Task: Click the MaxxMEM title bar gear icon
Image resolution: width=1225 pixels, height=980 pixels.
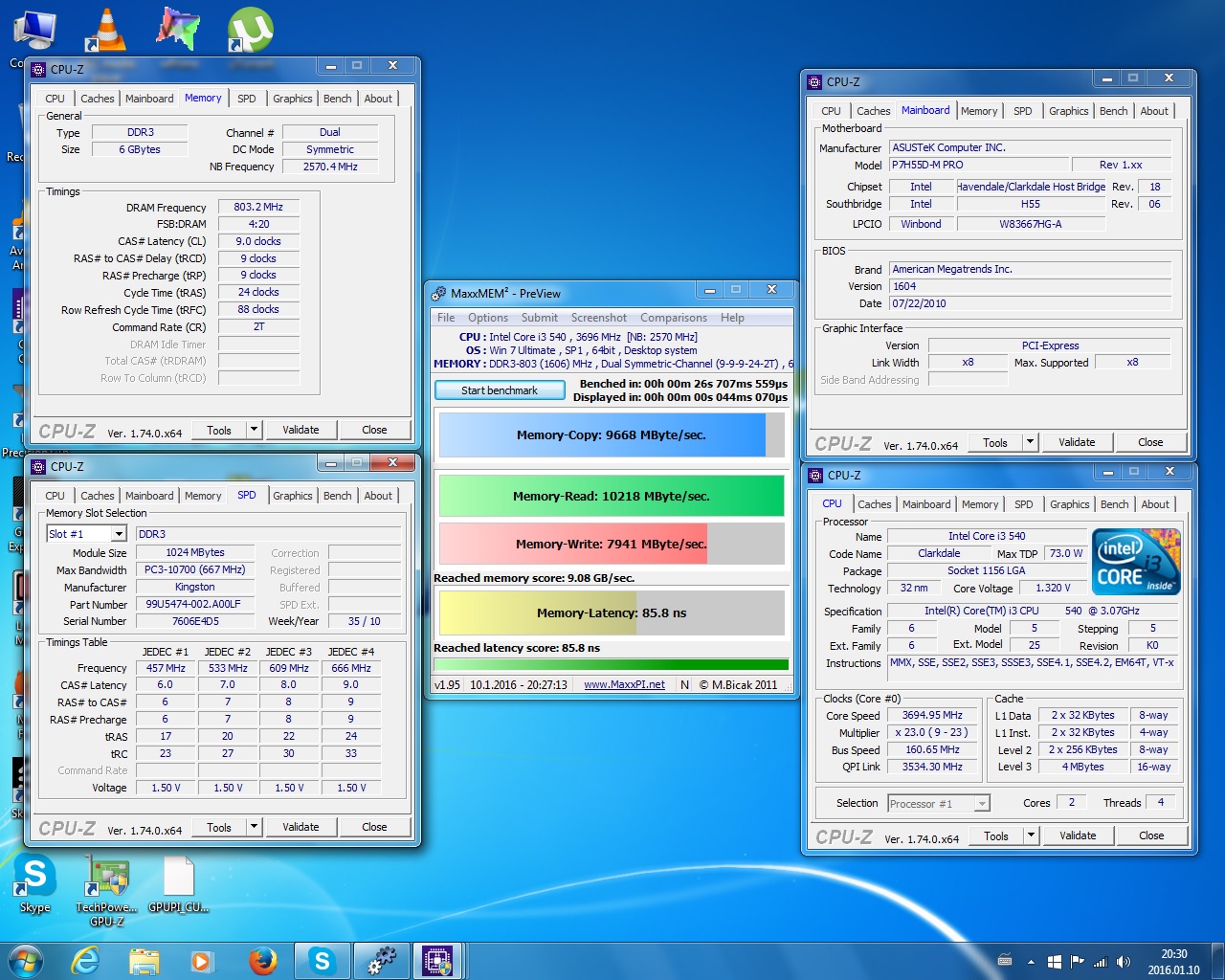Action: 439,293
